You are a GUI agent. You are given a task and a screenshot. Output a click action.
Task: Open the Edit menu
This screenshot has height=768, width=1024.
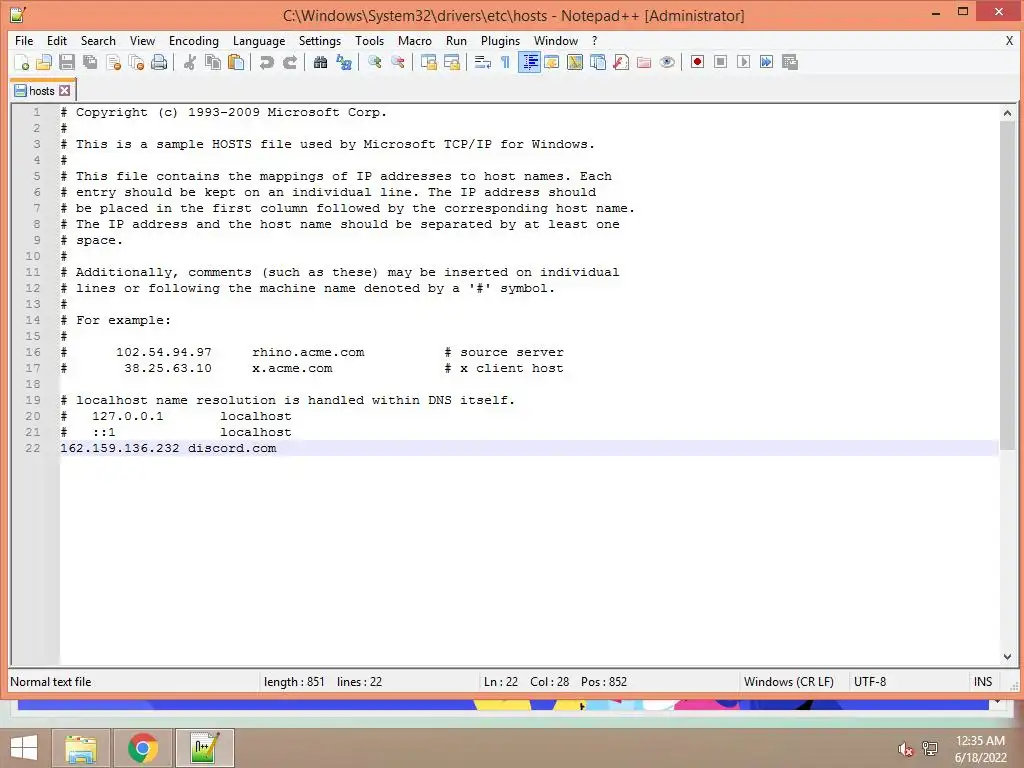[57, 40]
